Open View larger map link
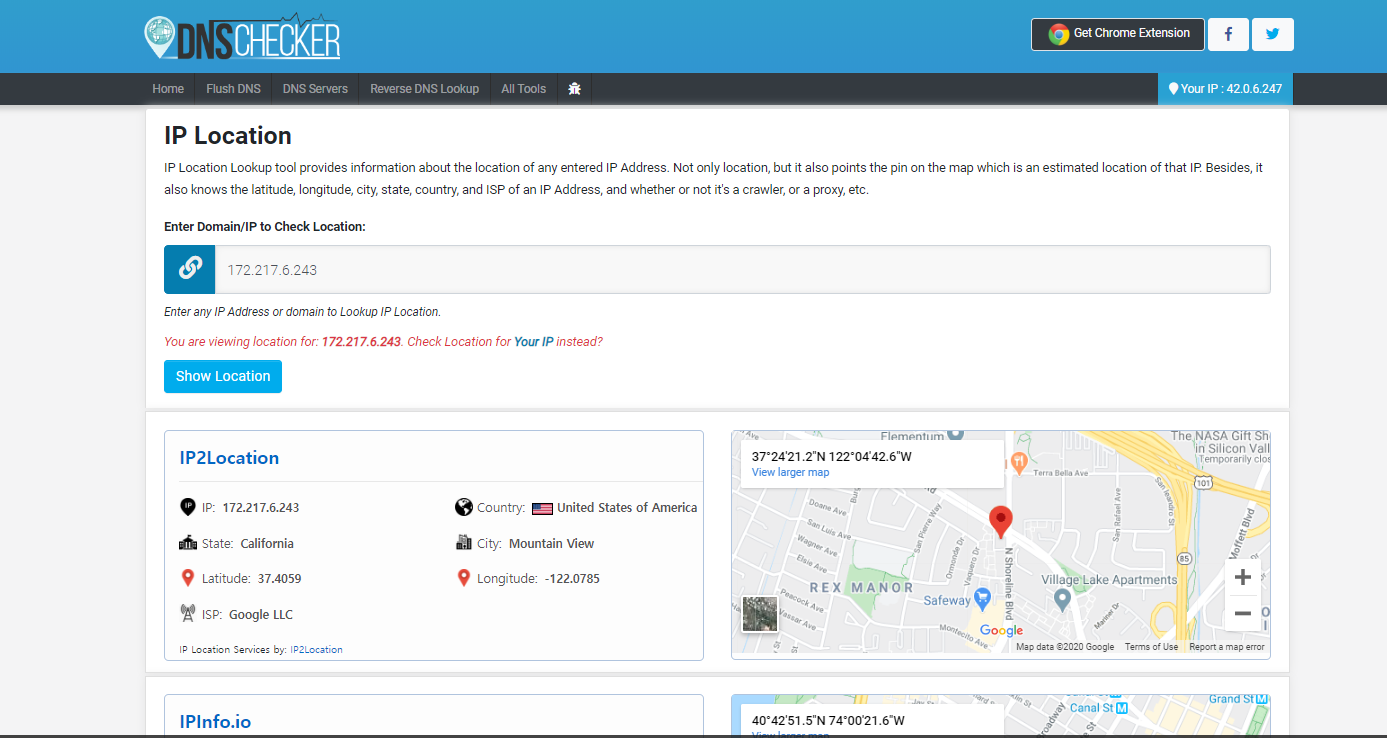Screen dimensions: 1387x738 click(790, 472)
